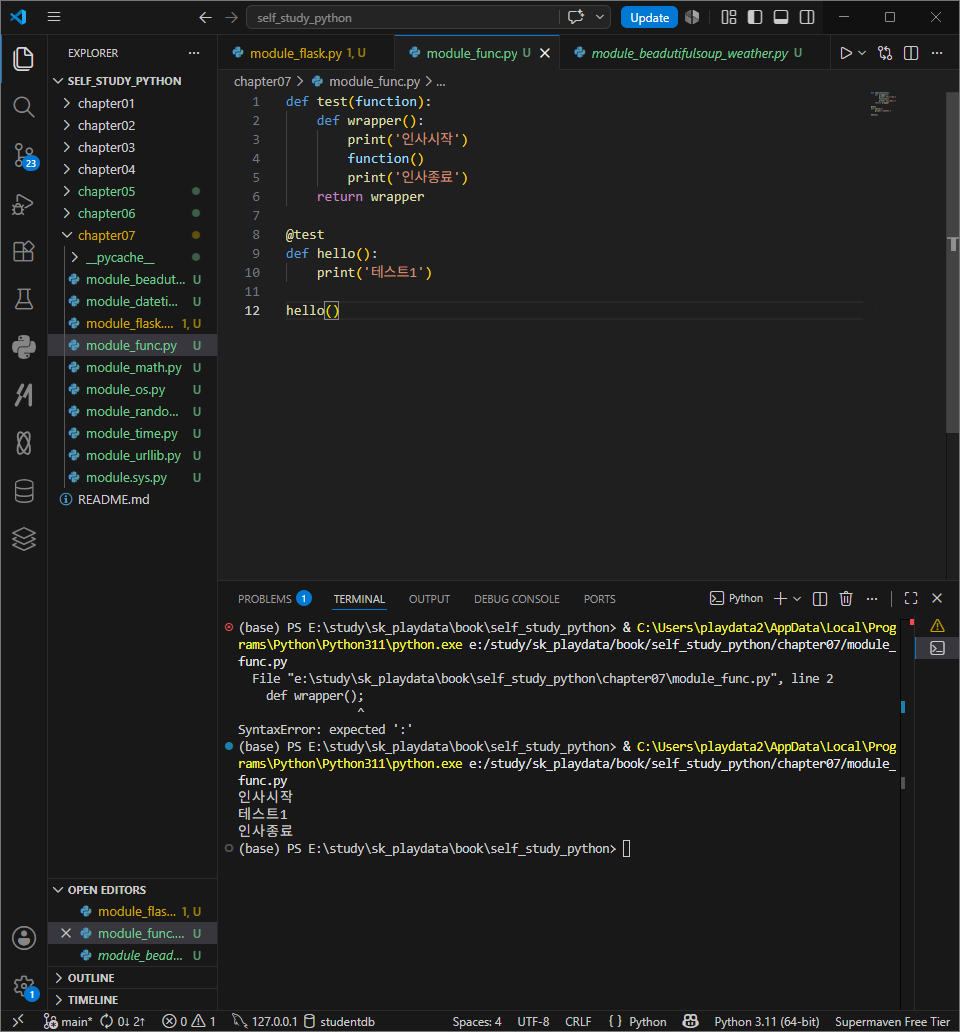The width and height of the screenshot is (960, 1032).
Task: Open the database icon in activity bar
Action: point(24,491)
